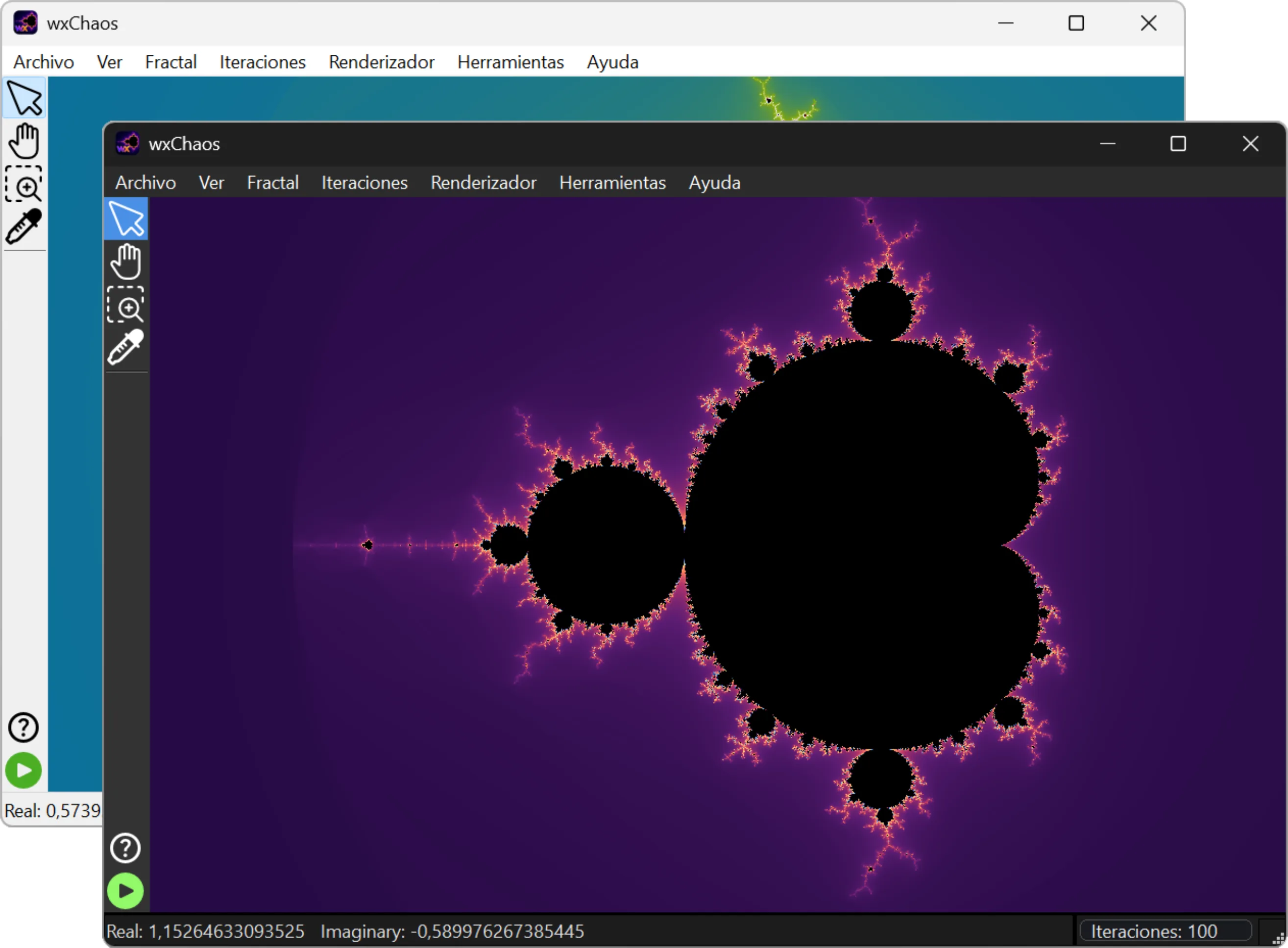The height and width of the screenshot is (948, 1288).
Task: Open Archivo menu in light window
Action: pos(44,62)
